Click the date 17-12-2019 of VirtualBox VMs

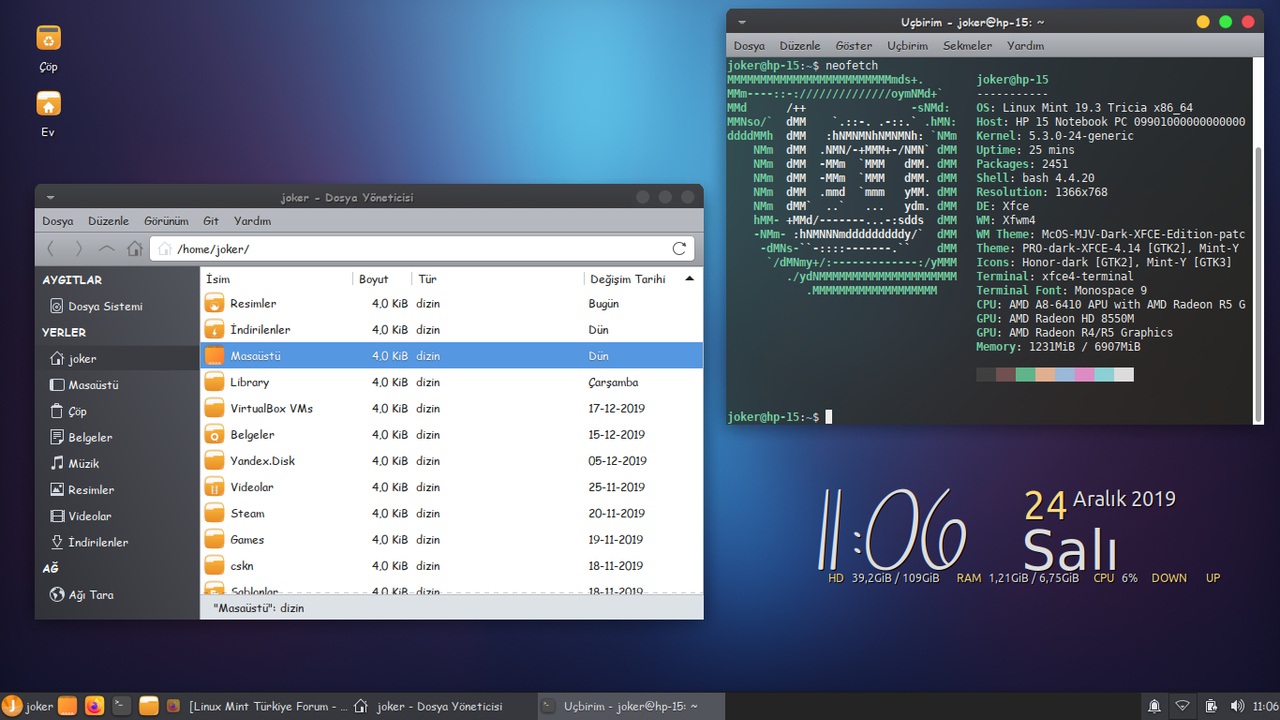[616, 408]
